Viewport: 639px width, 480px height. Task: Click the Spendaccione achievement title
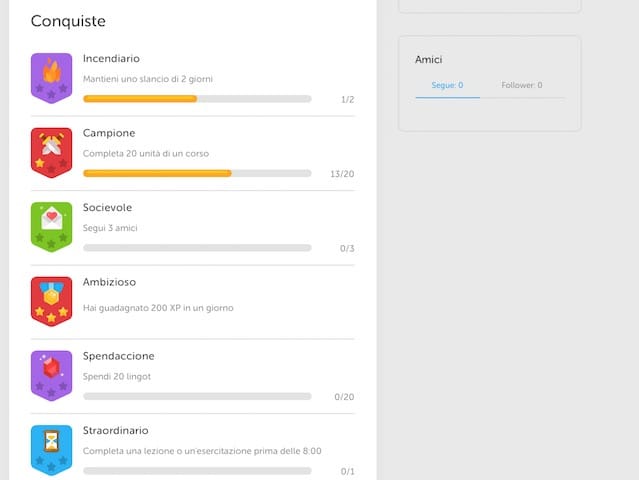[x=118, y=356]
